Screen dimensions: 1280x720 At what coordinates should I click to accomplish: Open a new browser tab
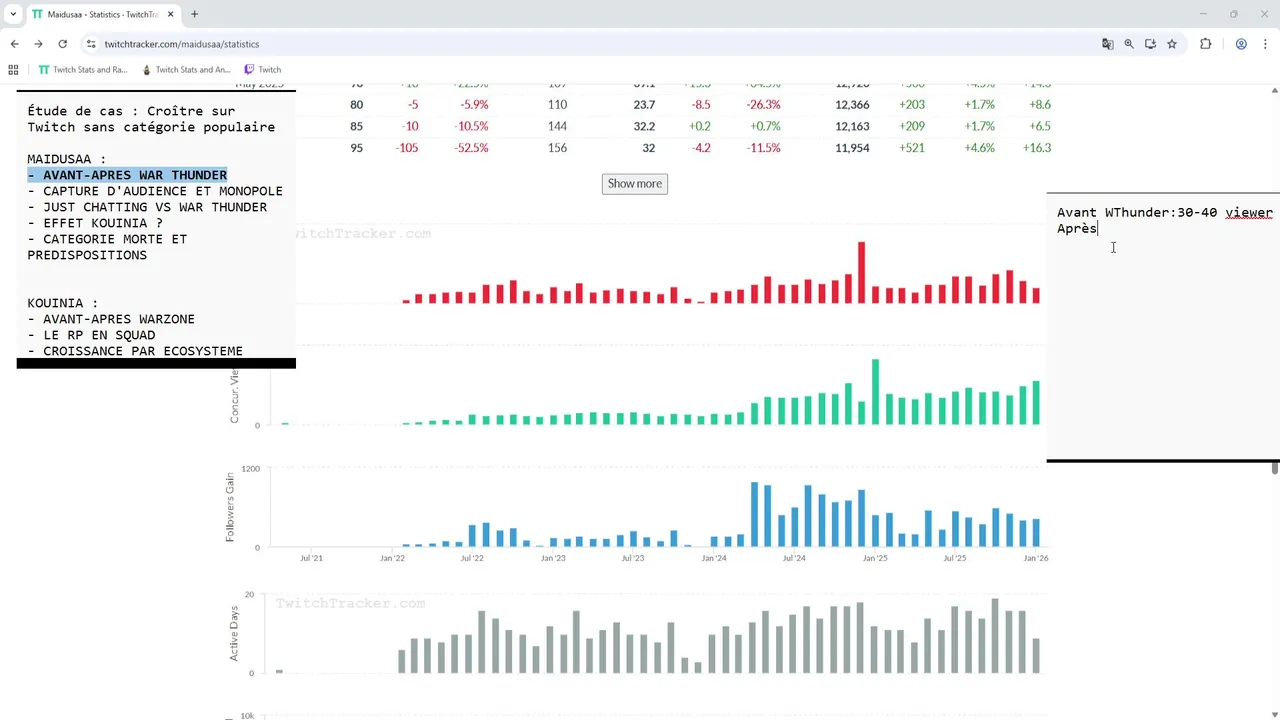pos(194,14)
